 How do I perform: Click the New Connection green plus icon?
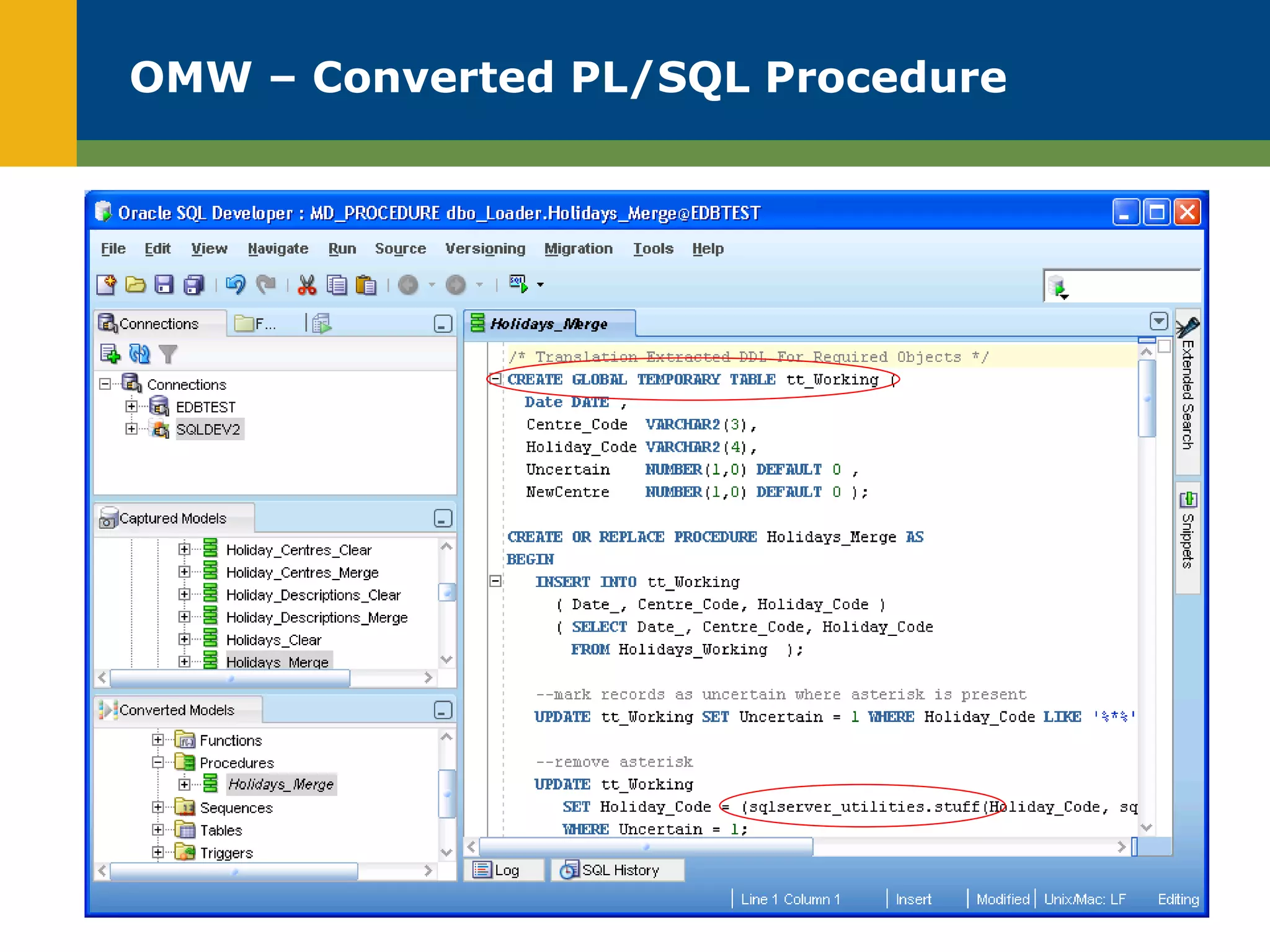[x=110, y=354]
